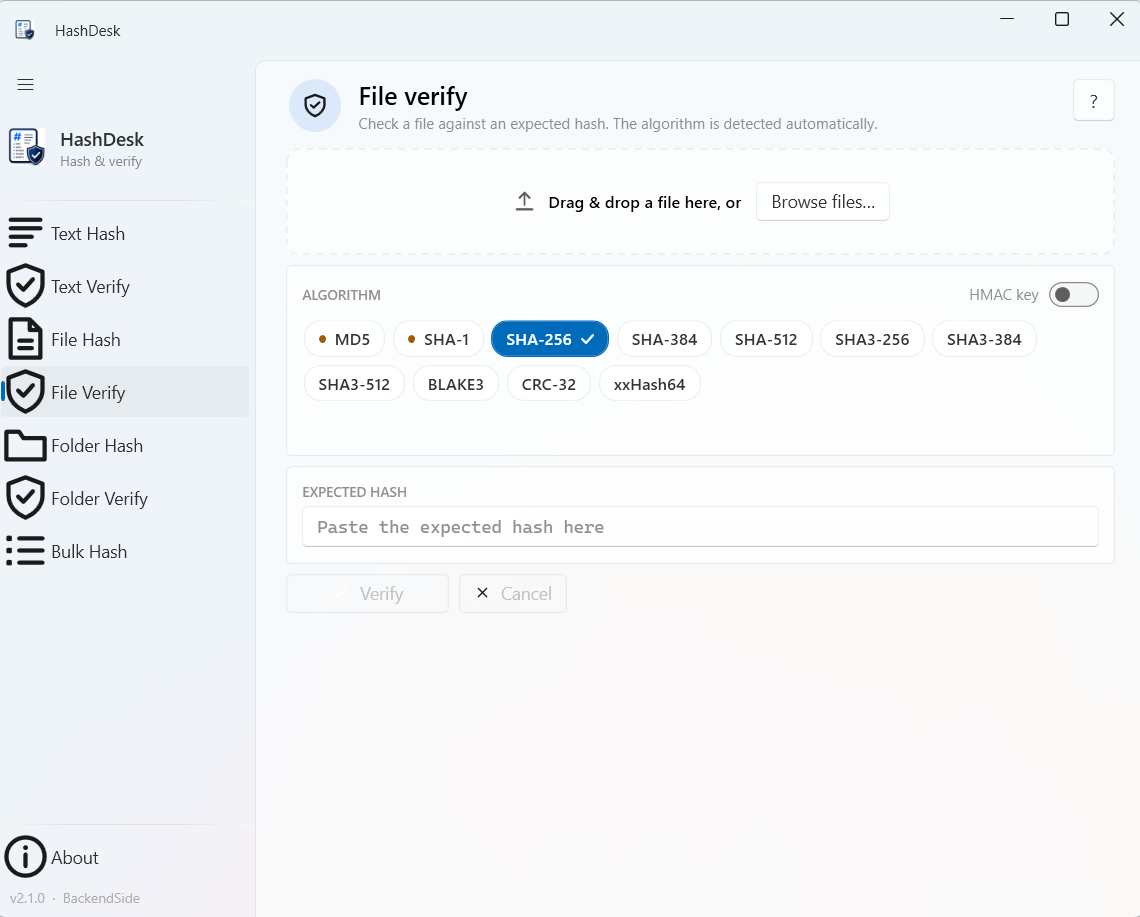Click the Text Verify shield icon
Viewport: 1140px width, 917px height.
click(25, 286)
